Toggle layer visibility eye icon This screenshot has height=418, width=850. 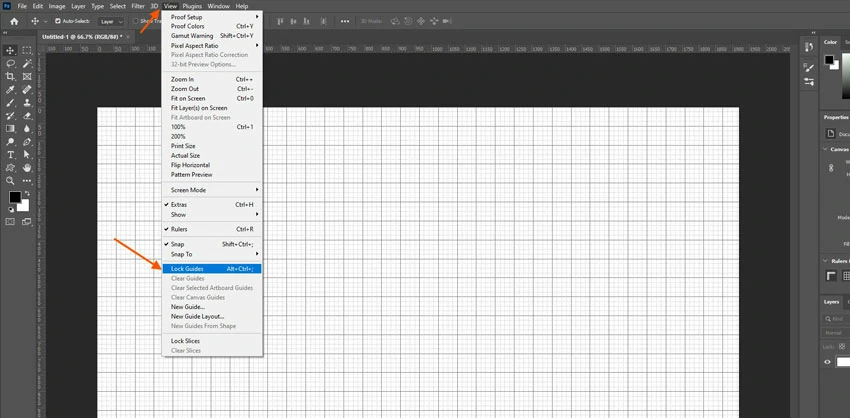(x=826, y=362)
